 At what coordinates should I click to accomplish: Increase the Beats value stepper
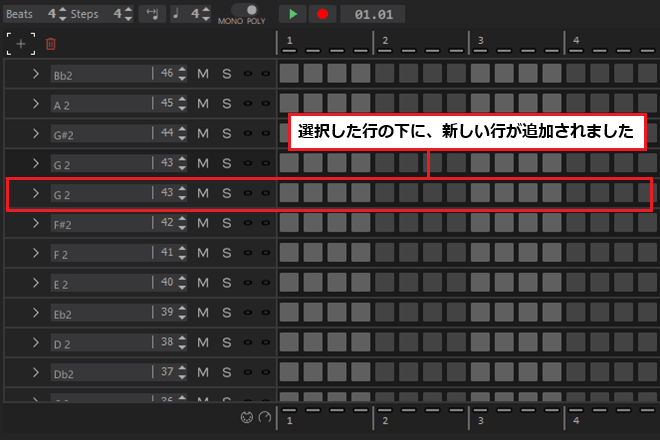(63, 10)
